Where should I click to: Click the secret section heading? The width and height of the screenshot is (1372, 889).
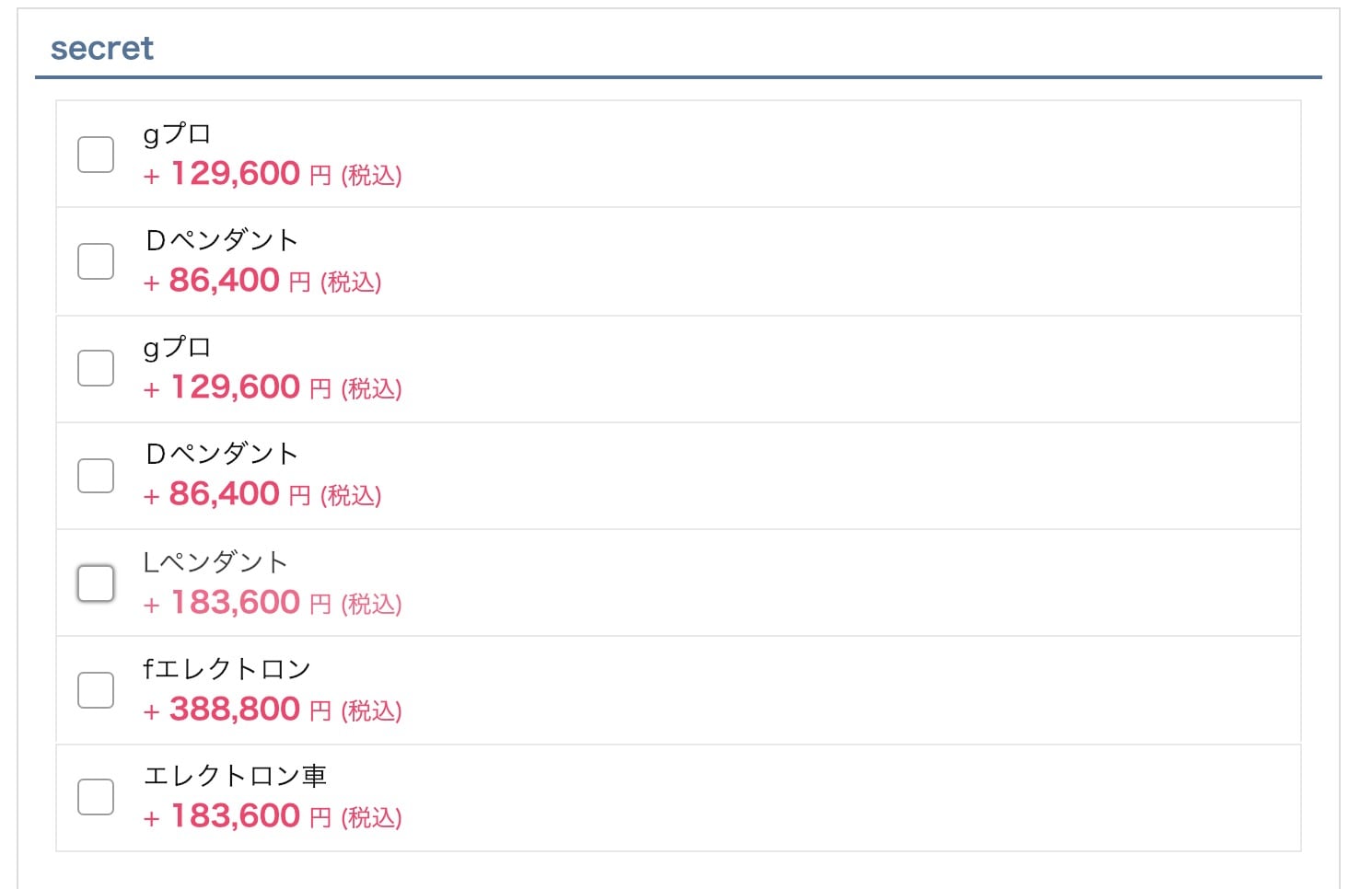point(102,48)
